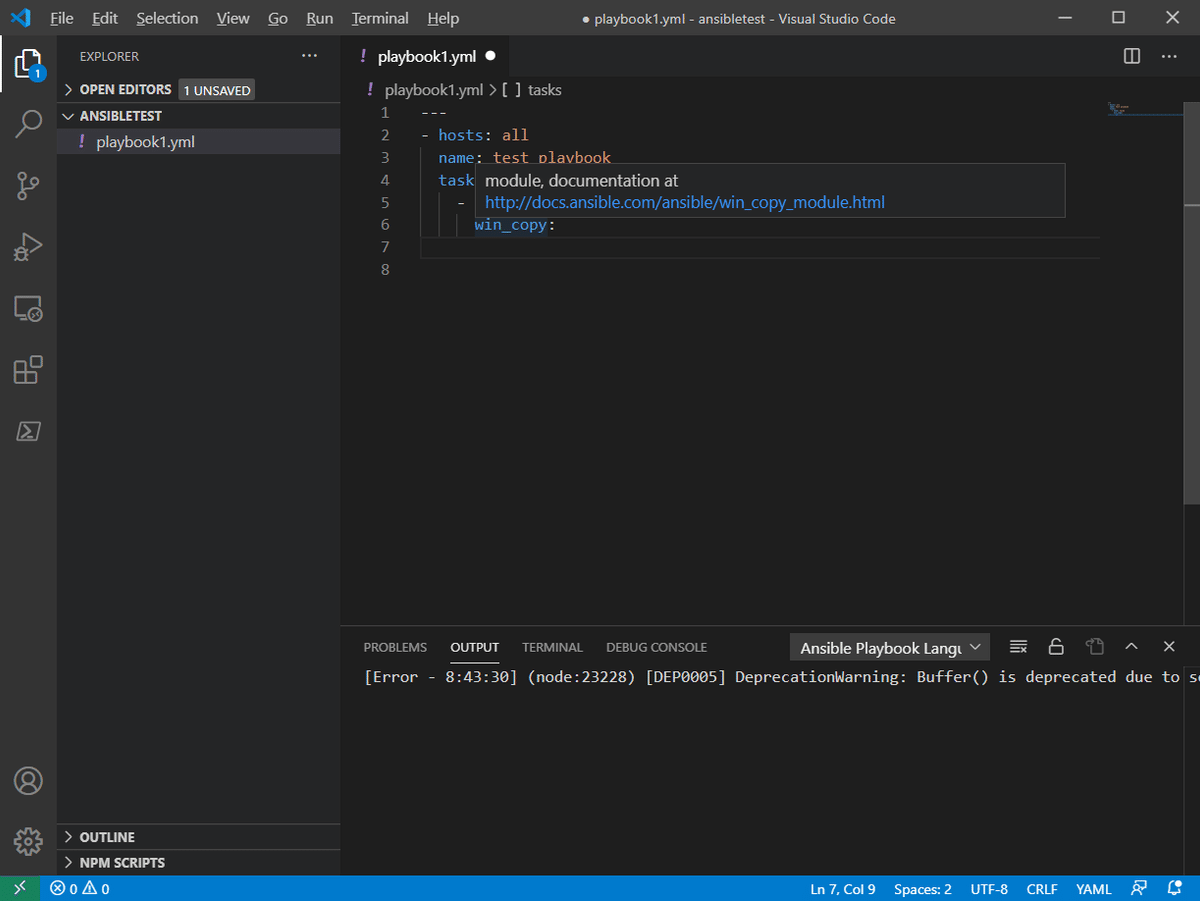Switch to the Debug Console tab
The image size is (1200, 901).
point(656,647)
